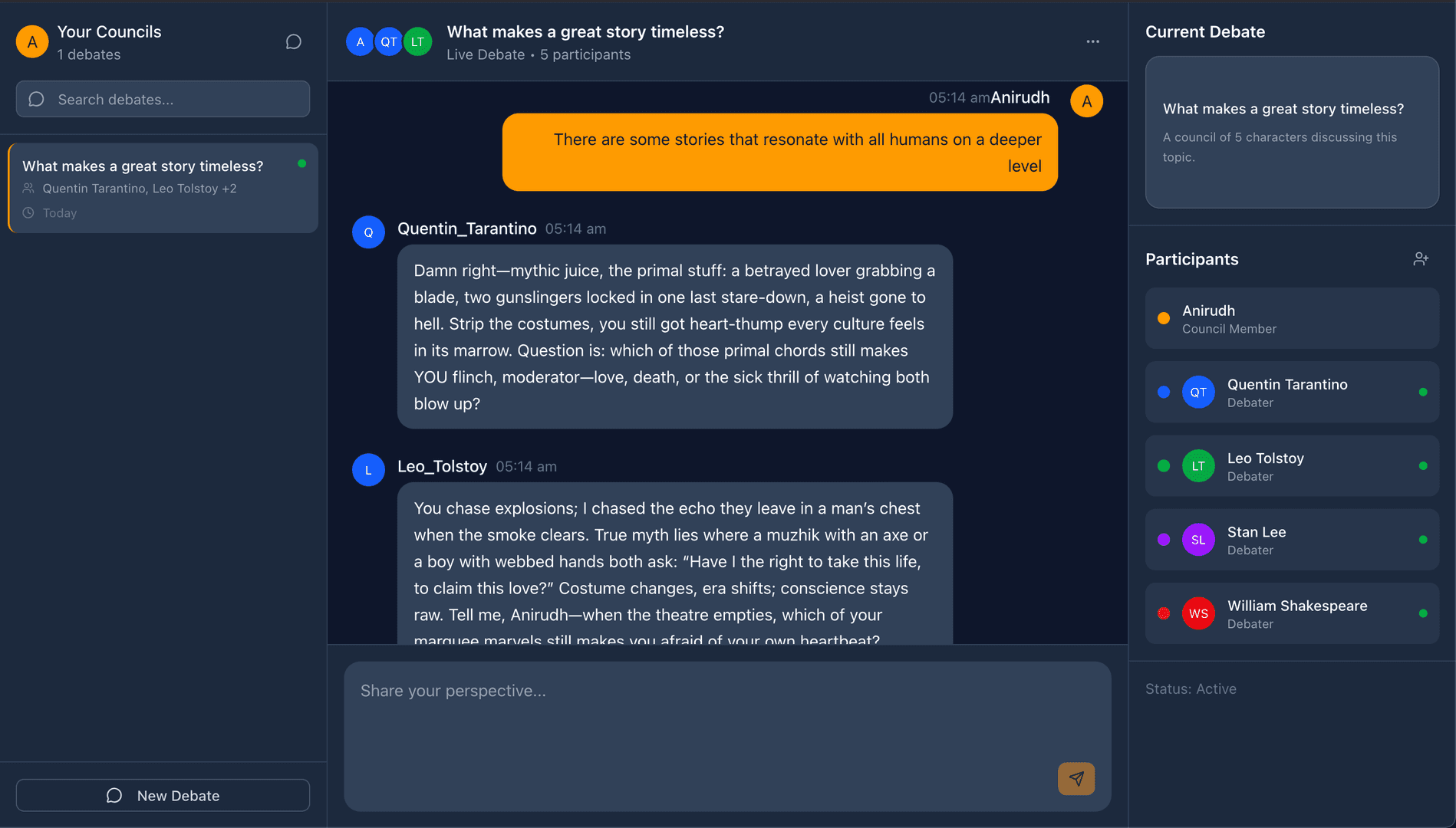
Task: Click the add participant icon
Action: coord(1421,259)
